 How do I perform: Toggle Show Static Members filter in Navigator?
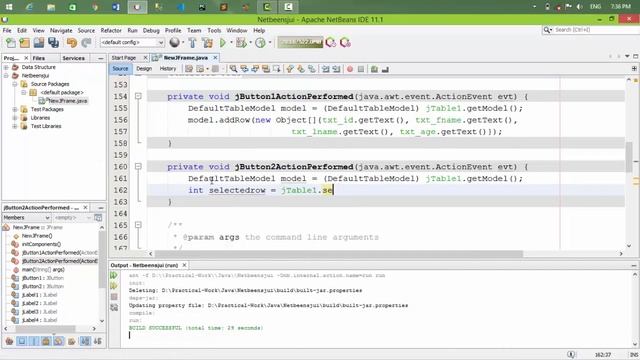click(34, 341)
